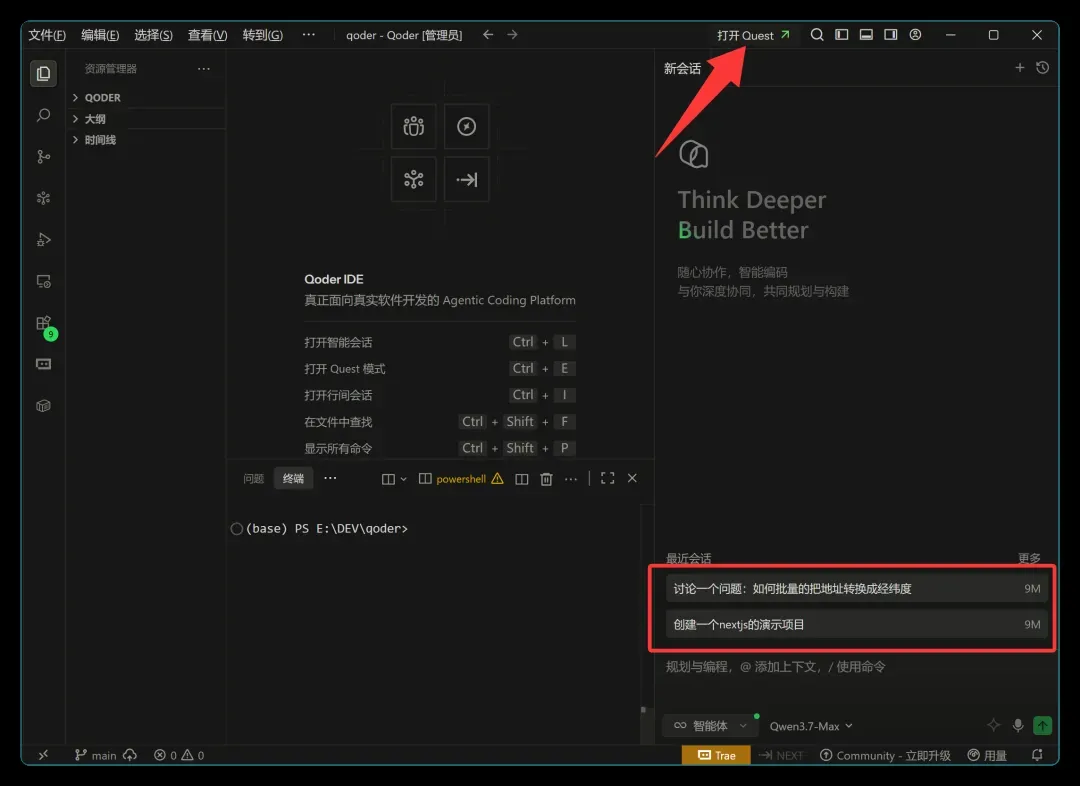Screen dimensions: 1080x786
Task: Split the terminal with split icon
Action: click(522, 479)
